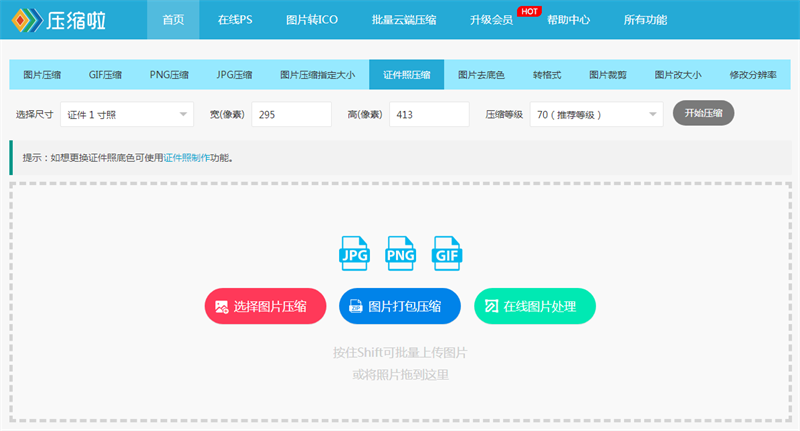Select the PNG压缩 tab
Viewport: 800px width, 431px height.
[169, 74]
